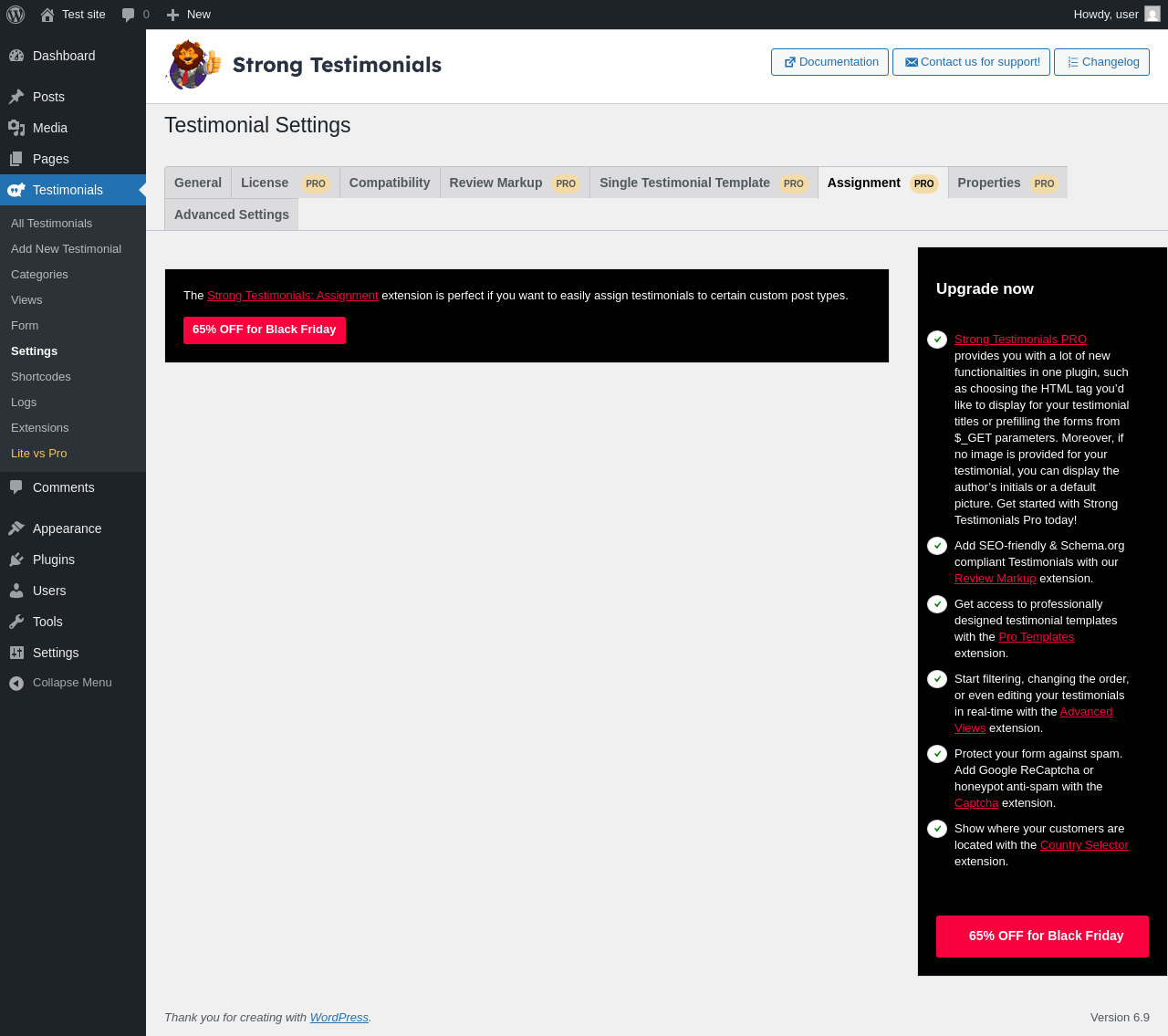Click the user avatar icon

tap(1152, 15)
